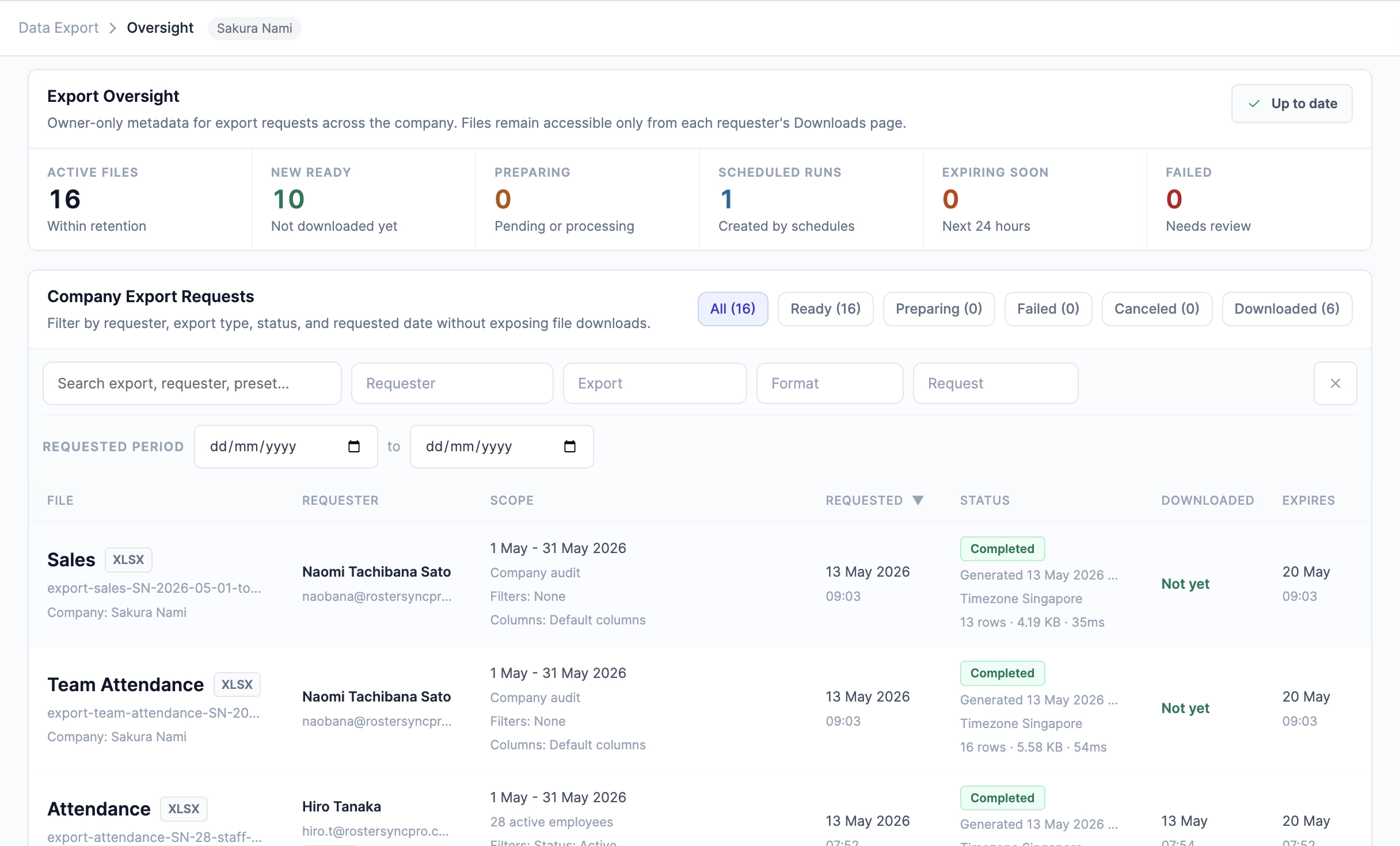Image resolution: width=1400 pixels, height=846 pixels.
Task: Sort by the EXPIRES column header
Action: [x=1308, y=500]
